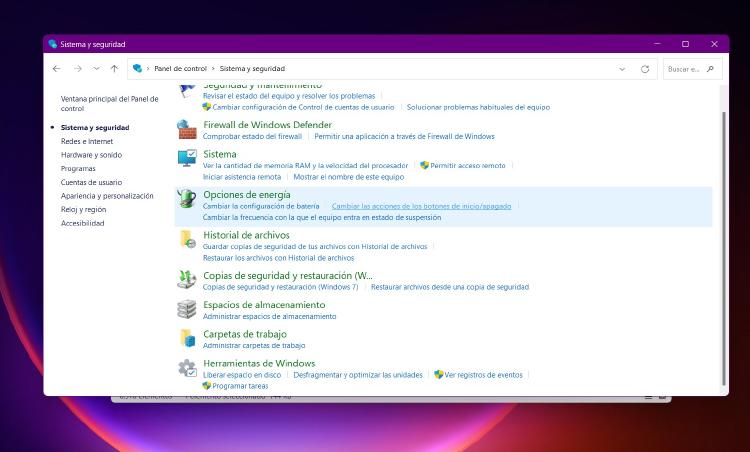
Task: Click Panel de control breadcrumb
Action: [180, 69]
